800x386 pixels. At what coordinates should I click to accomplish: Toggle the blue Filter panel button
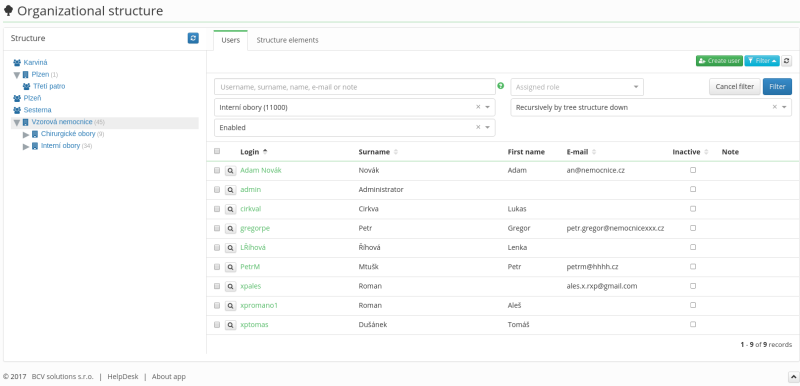coord(762,61)
